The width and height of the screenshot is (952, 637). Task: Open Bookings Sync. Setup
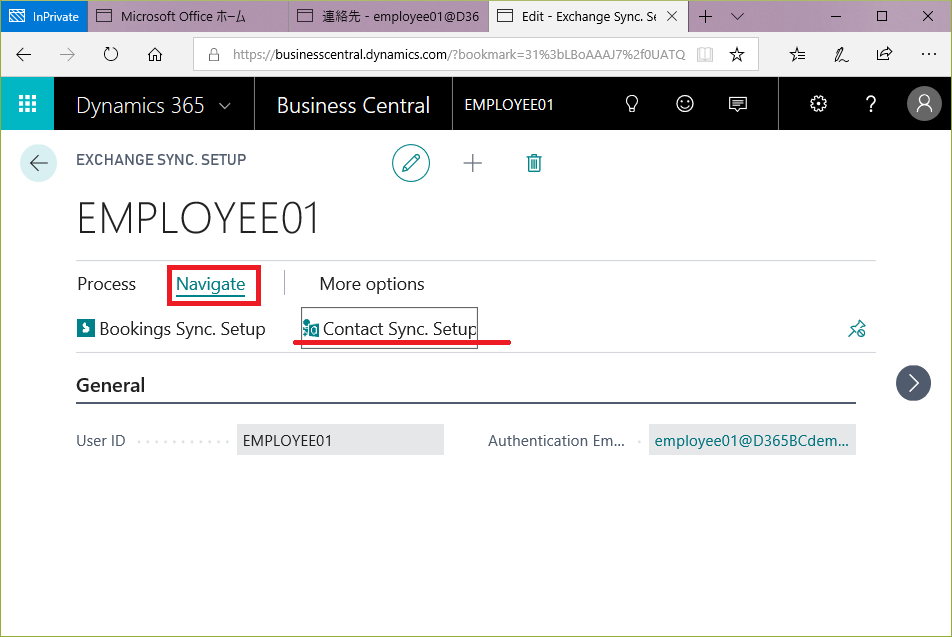point(171,329)
